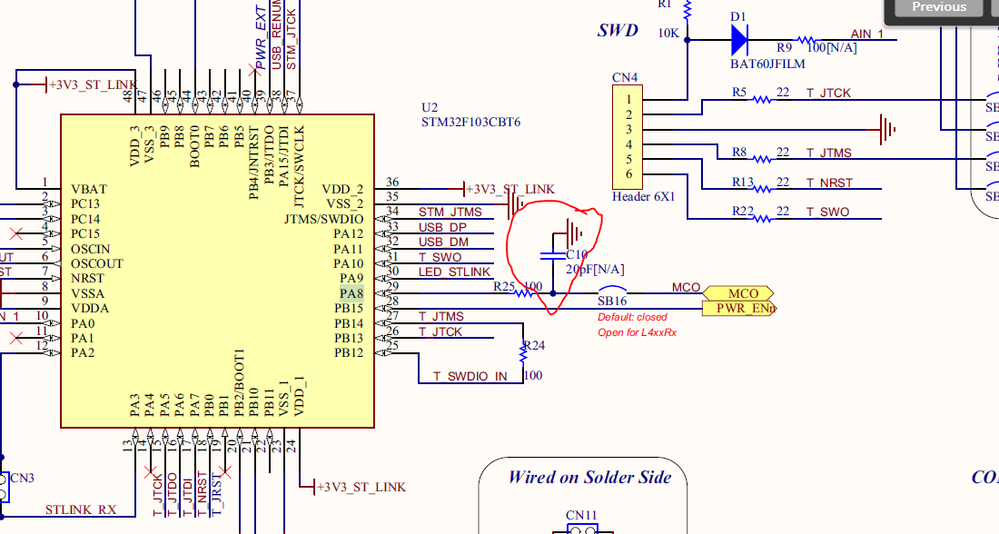Click the T_JTMS label on pin 27
This screenshot has height=534, width=999.
click(441, 317)
